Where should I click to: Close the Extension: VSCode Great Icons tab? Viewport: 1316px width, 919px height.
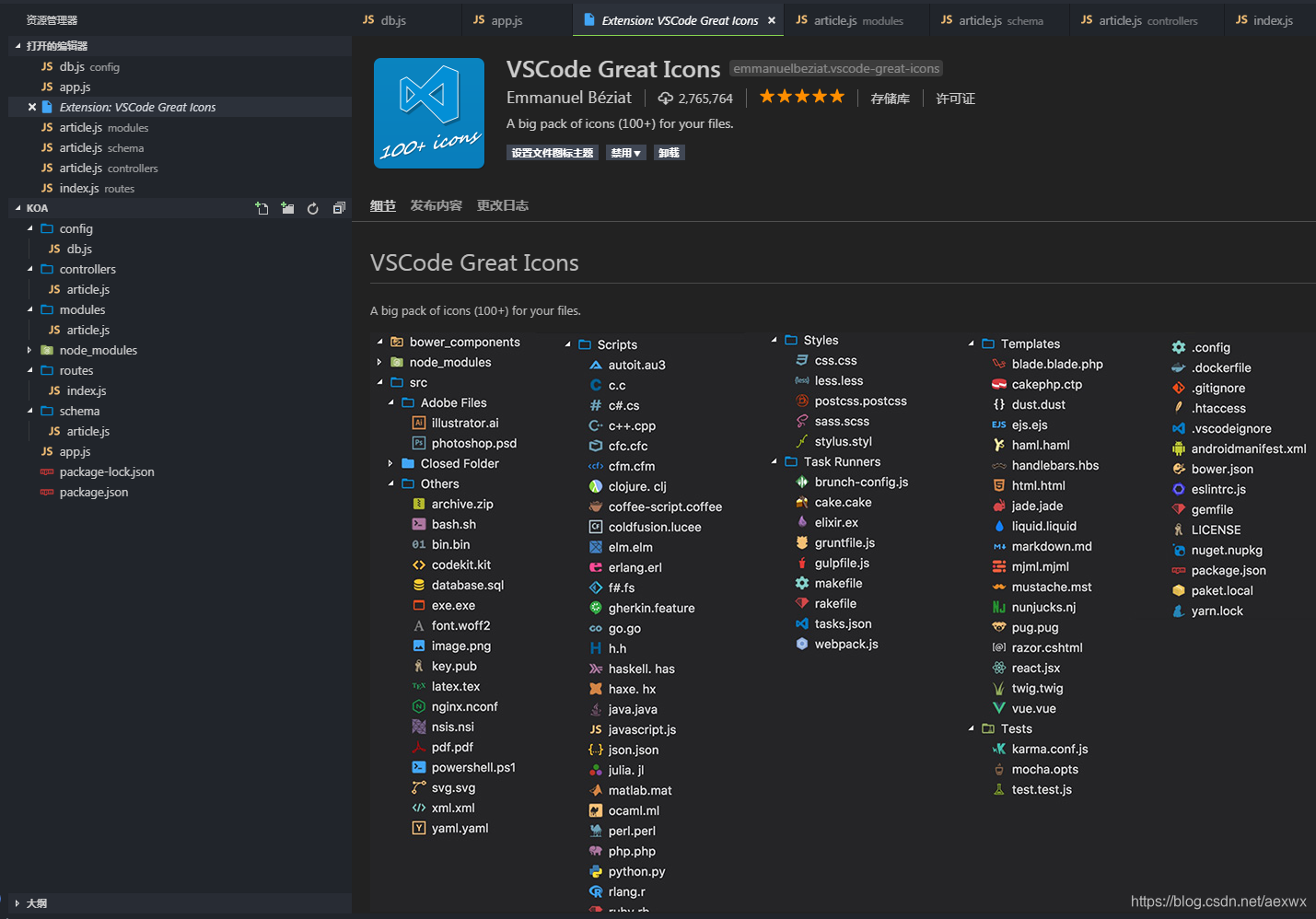pyautogui.click(x=772, y=20)
